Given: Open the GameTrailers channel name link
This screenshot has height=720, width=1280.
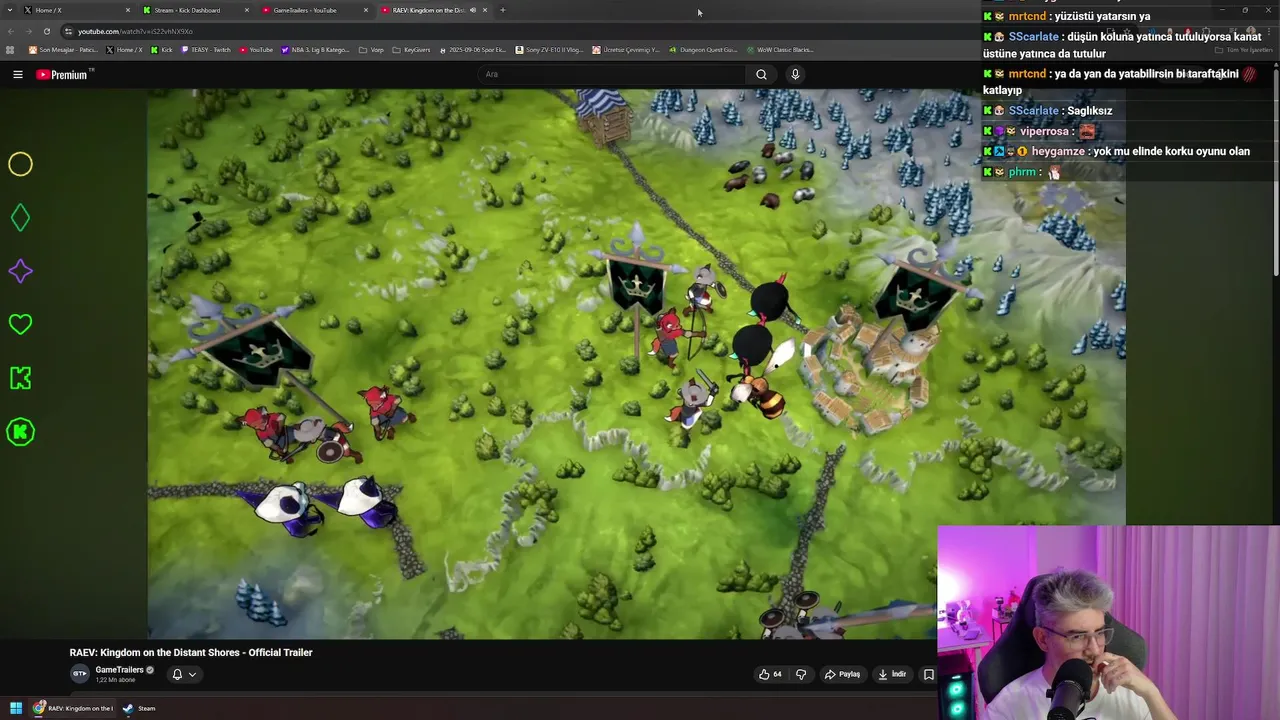Looking at the screenshot, I should point(119,670).
